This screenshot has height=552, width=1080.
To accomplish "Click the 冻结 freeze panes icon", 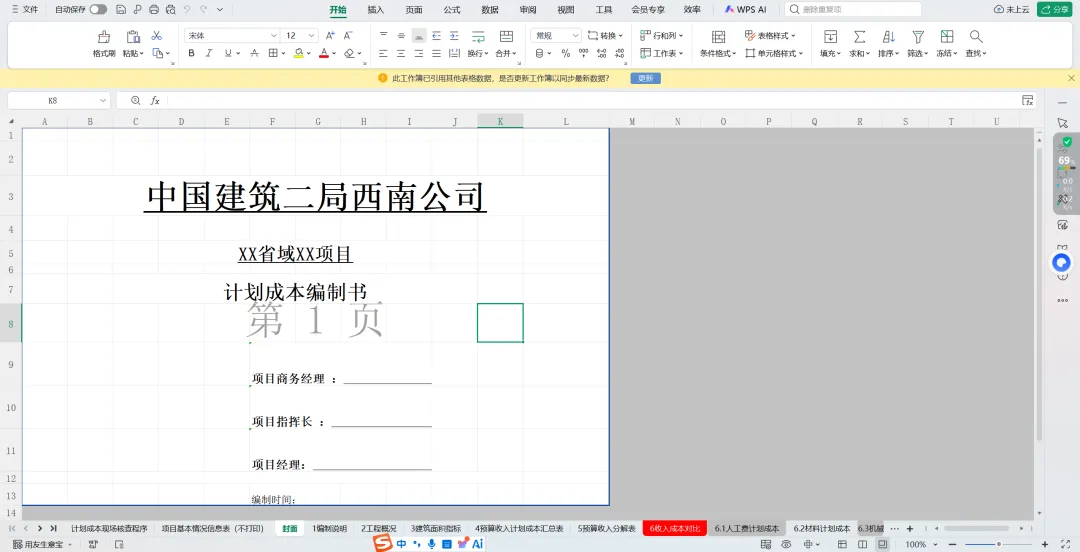I will [x=947, y=37].
